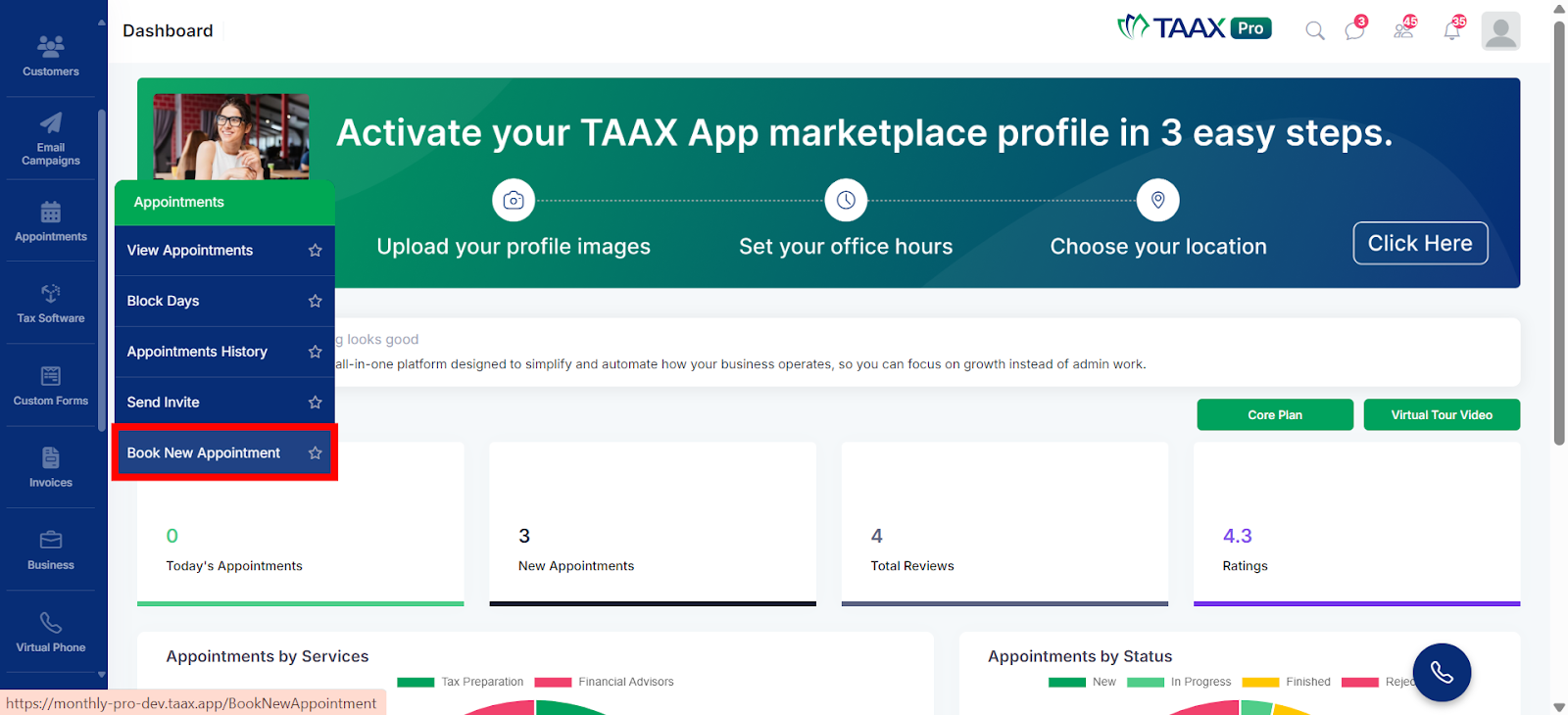The image size is (1568, 715).
Task: Click the Choose your location text
Action: click(1158, 247)
